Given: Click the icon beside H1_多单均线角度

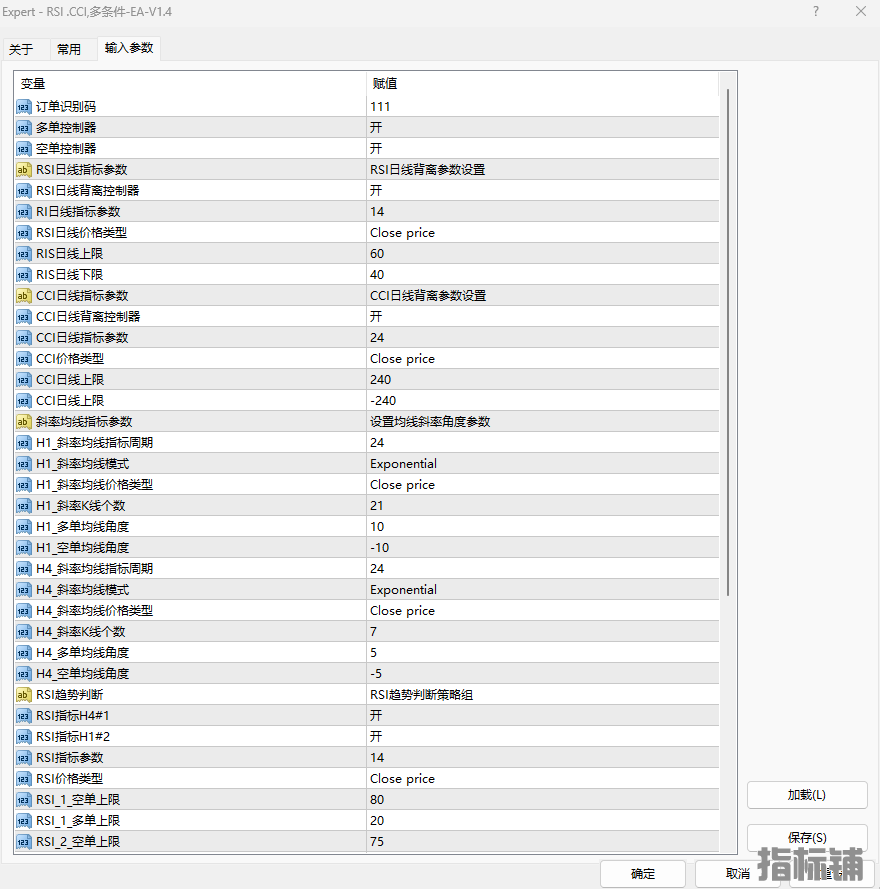Looking at the screenshot, I should pos(23,526).
